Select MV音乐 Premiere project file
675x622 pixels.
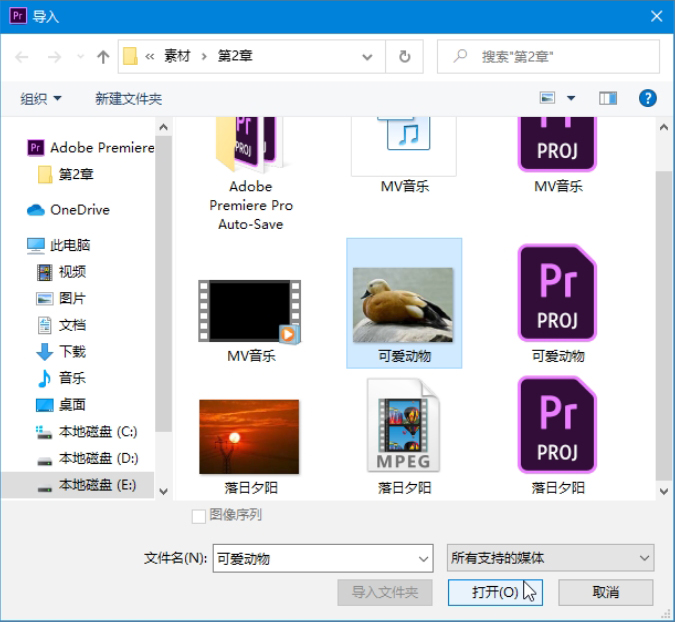558,155
